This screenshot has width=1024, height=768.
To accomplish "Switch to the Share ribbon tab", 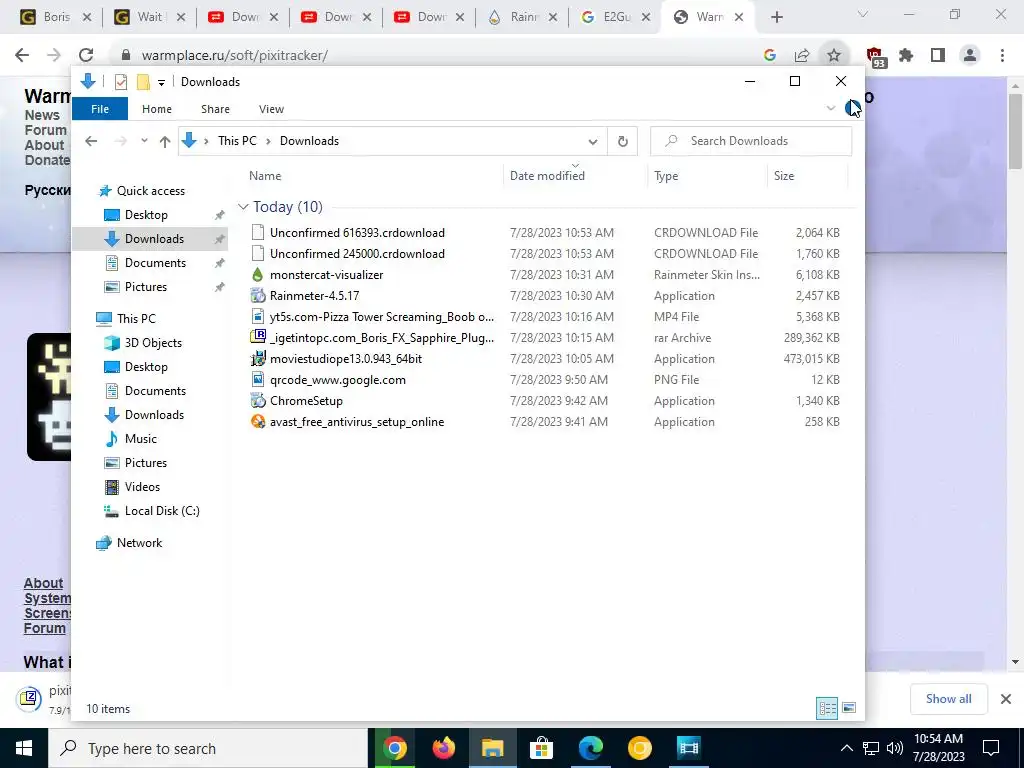I will (x=215, y=109).
